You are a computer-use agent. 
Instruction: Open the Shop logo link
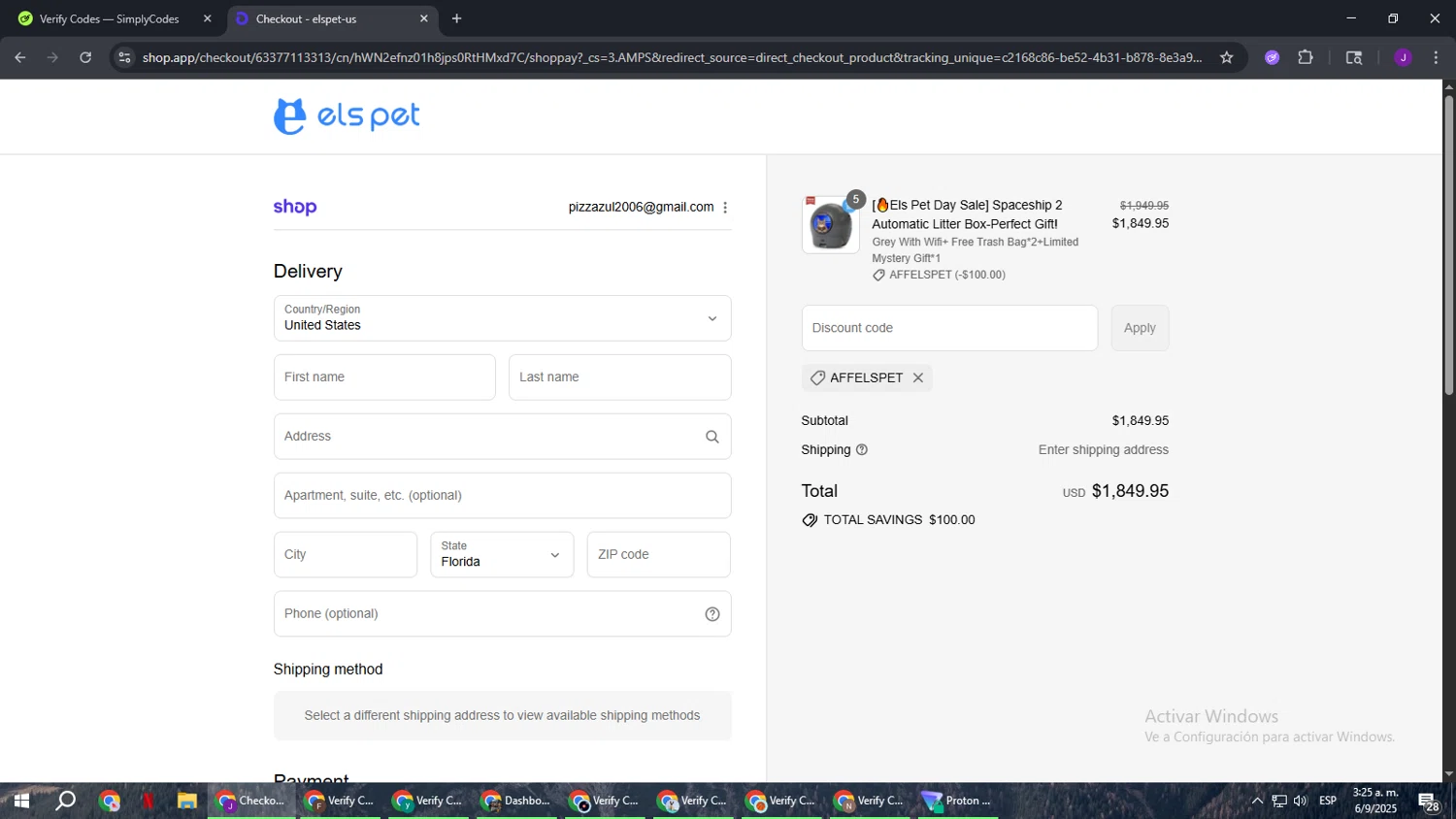click(x=295, y=207)
